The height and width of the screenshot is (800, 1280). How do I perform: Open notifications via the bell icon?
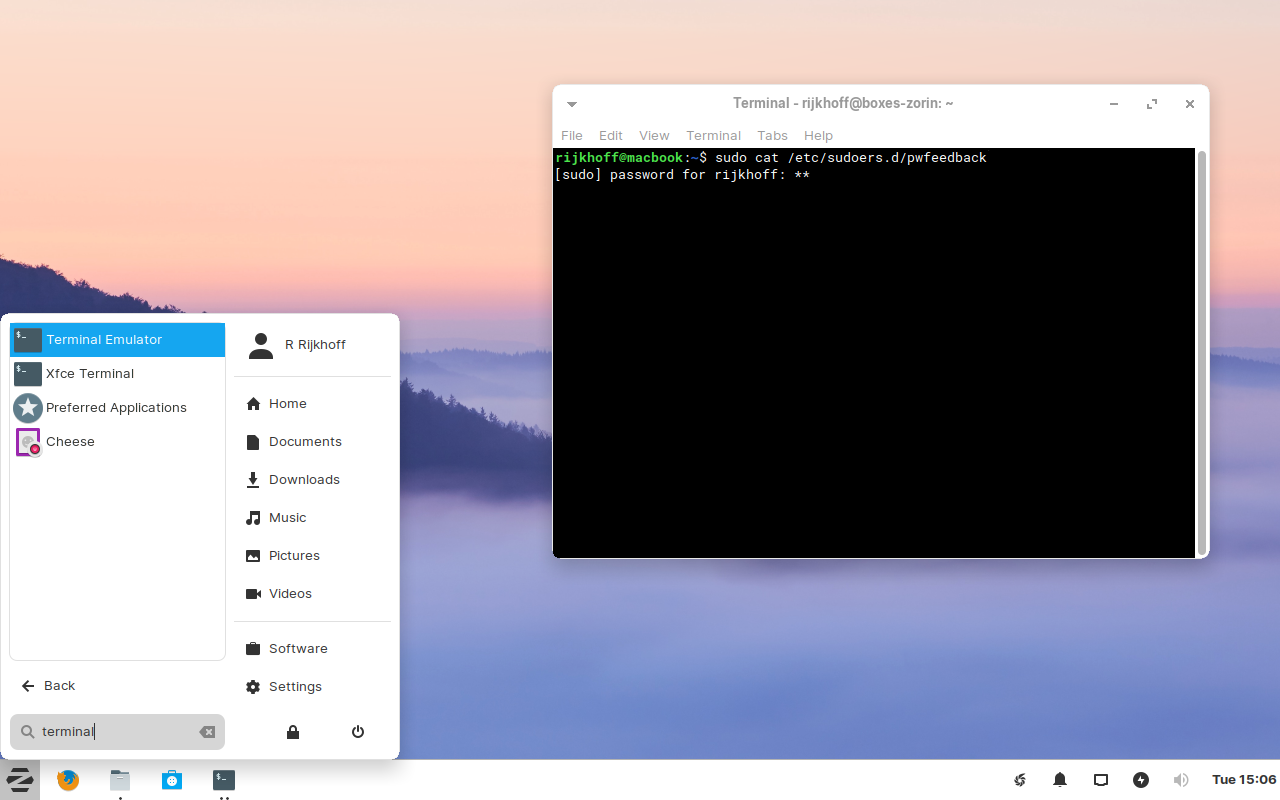[1060, 780]
